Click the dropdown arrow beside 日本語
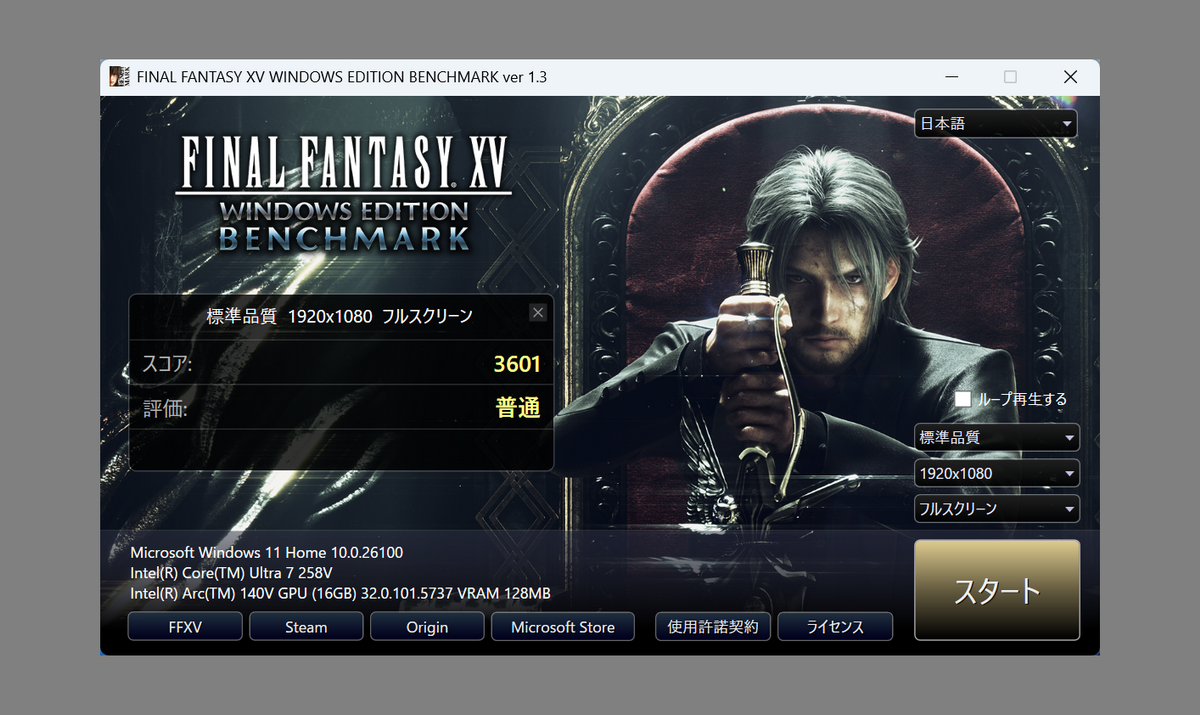 [x=1068, y=124]
